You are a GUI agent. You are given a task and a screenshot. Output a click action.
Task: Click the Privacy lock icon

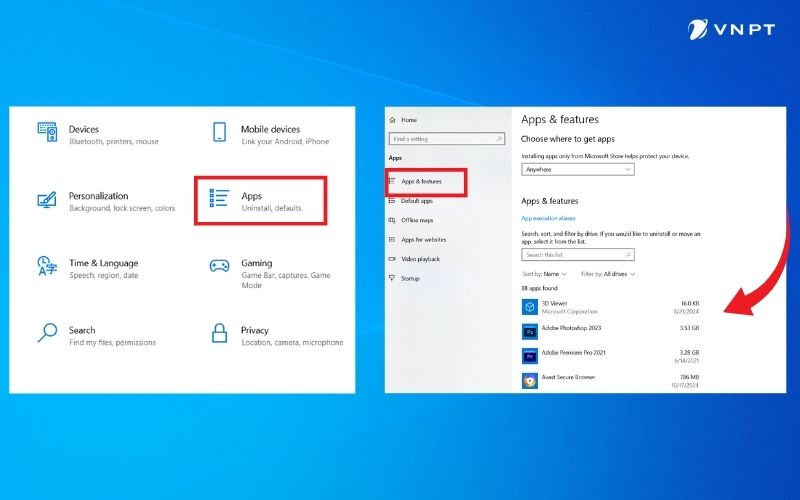point(219,334)
